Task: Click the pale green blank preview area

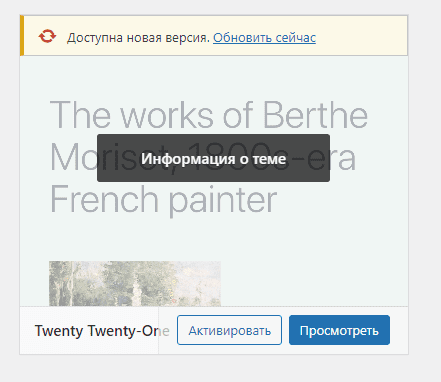Action: coord(313,253)
